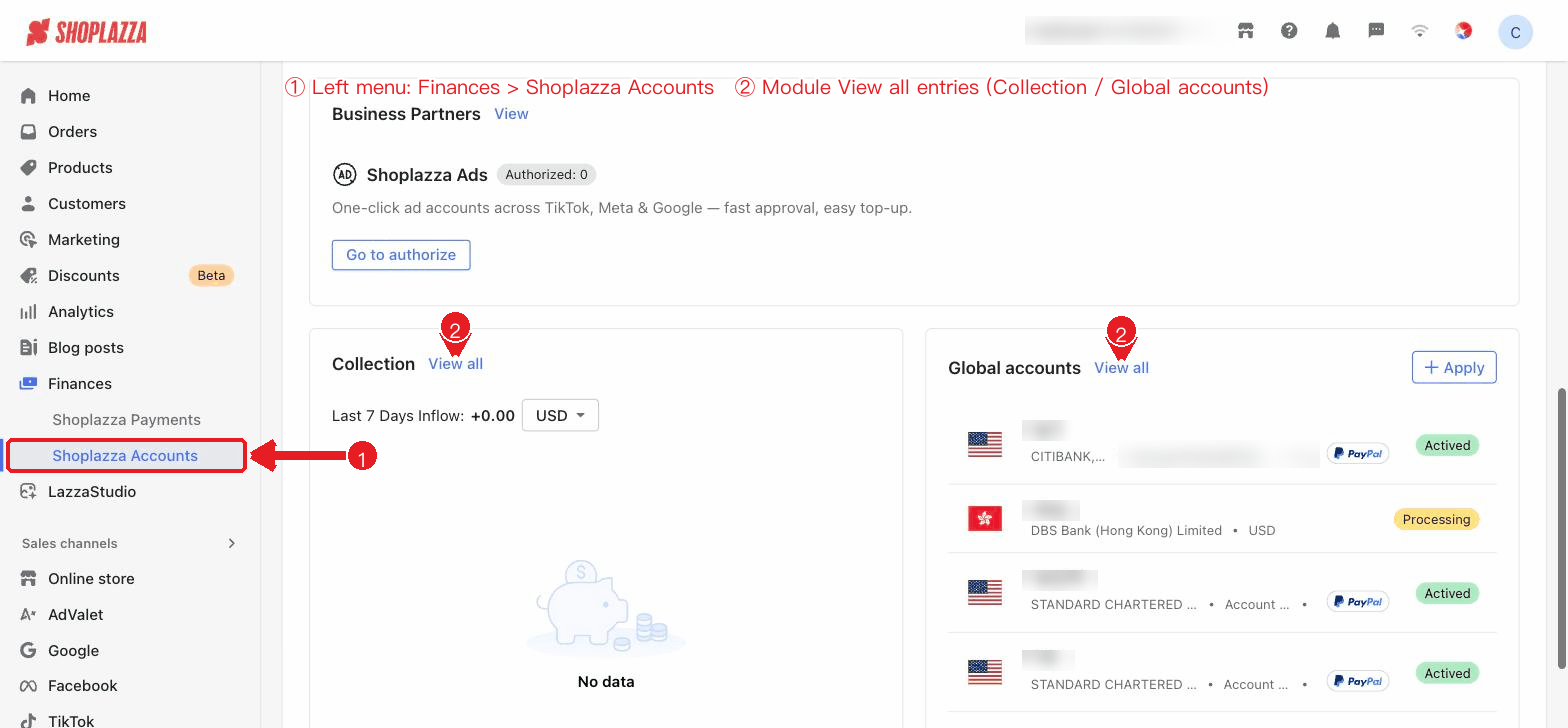Click the Shoplazza Ads AD icon
1568x728 pixels.
(x=344, y=175)
